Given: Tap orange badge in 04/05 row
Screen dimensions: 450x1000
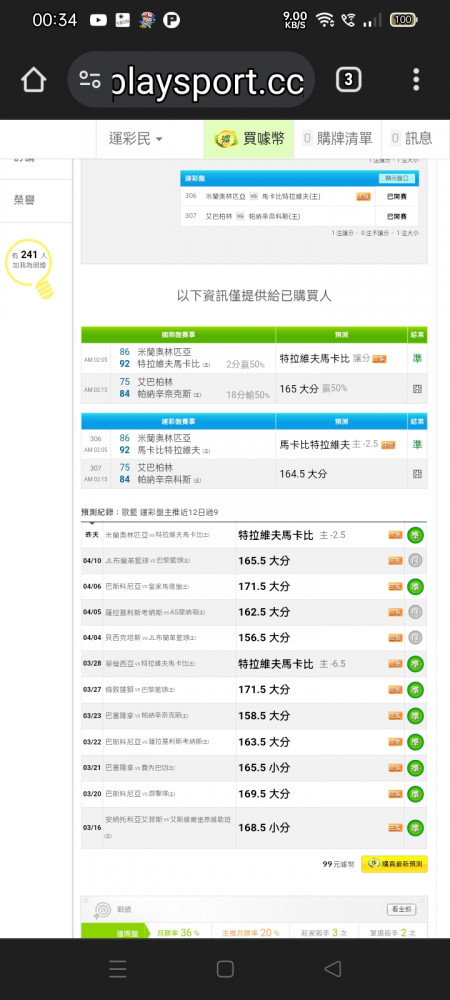Looking at the screenshot, I should (x=395, y=612).
